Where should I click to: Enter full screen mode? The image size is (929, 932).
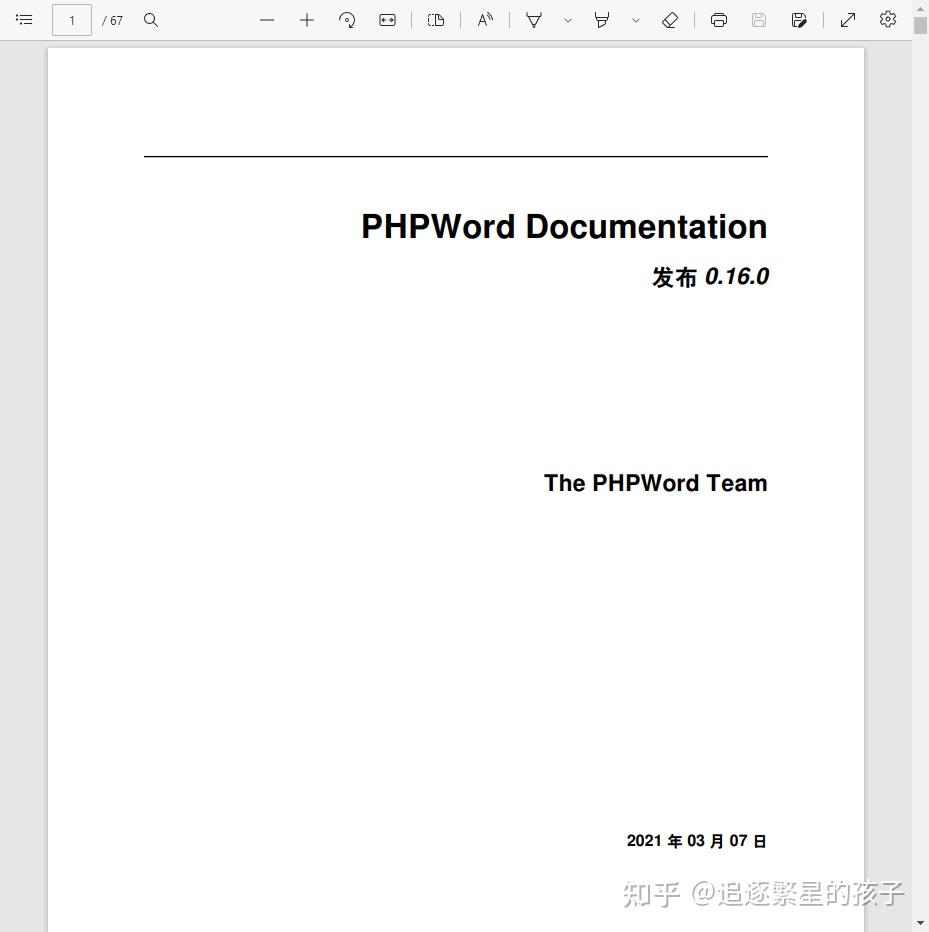pyautogui.click(x=848, y=20)
